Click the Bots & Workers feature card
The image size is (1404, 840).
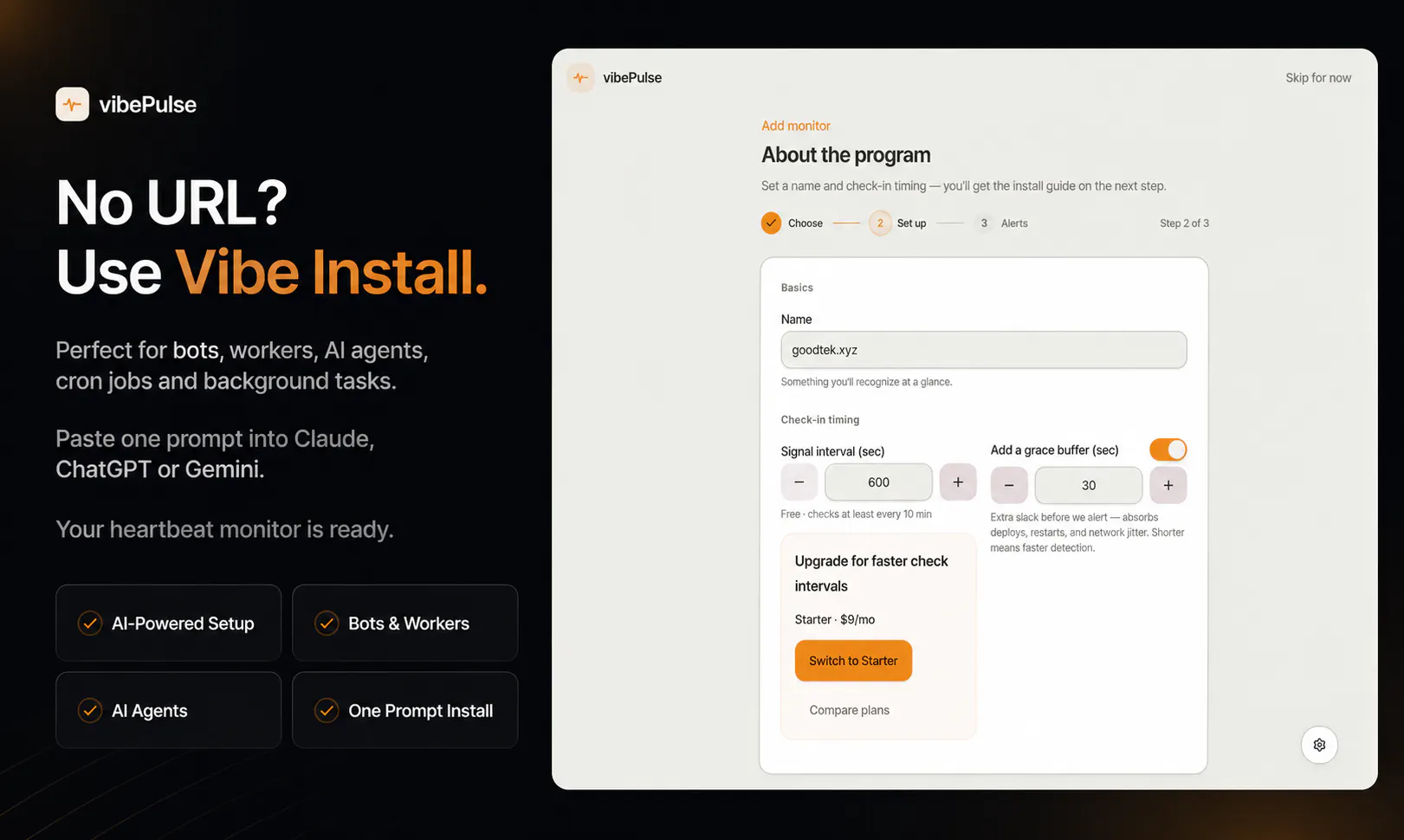tap(405, 623)
